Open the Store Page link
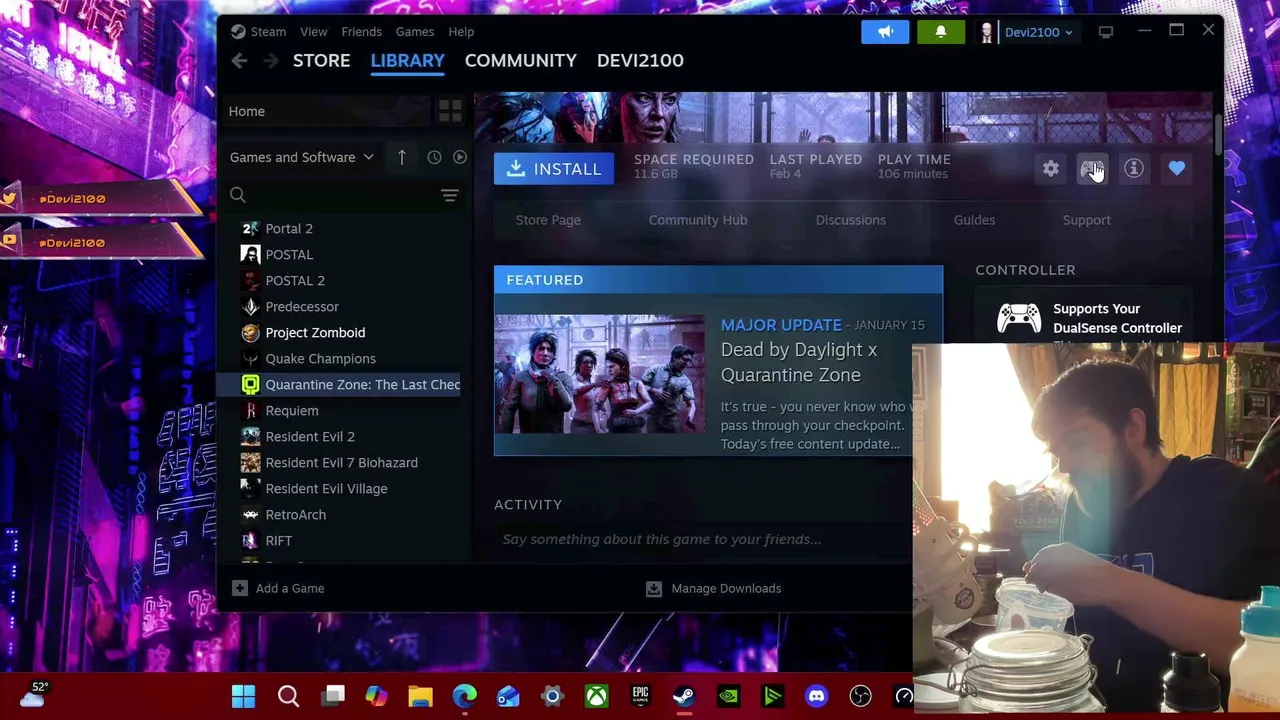 [x=548, y=220]
